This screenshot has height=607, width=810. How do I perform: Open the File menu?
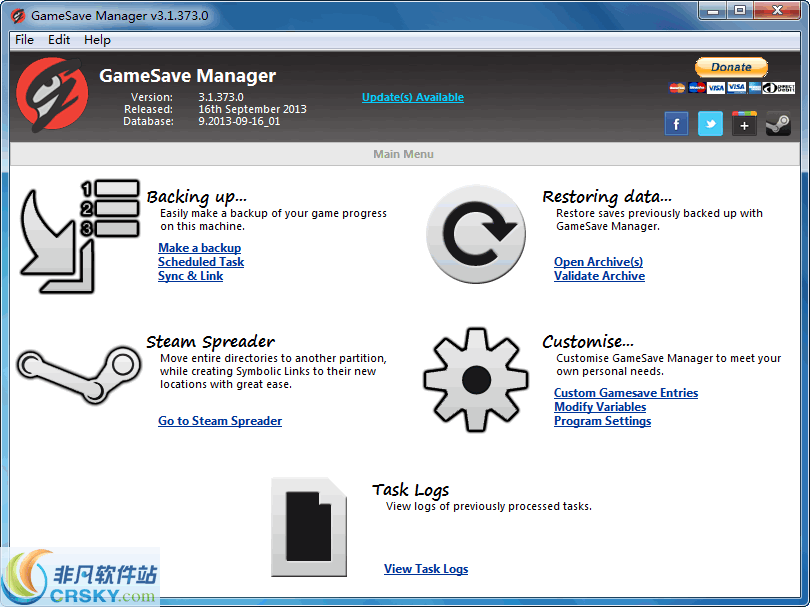pos(23,40)
